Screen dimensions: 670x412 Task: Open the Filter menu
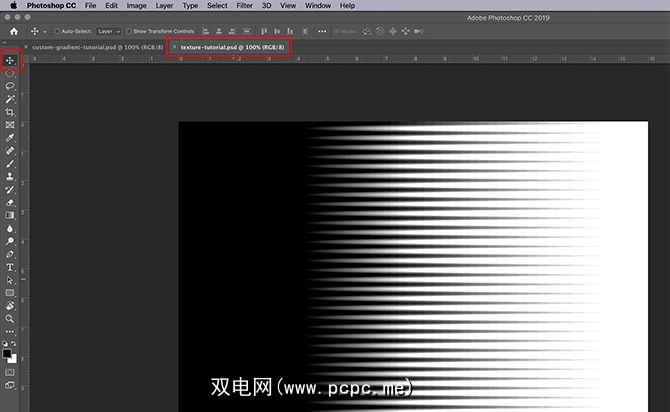(x=245, y=6)
